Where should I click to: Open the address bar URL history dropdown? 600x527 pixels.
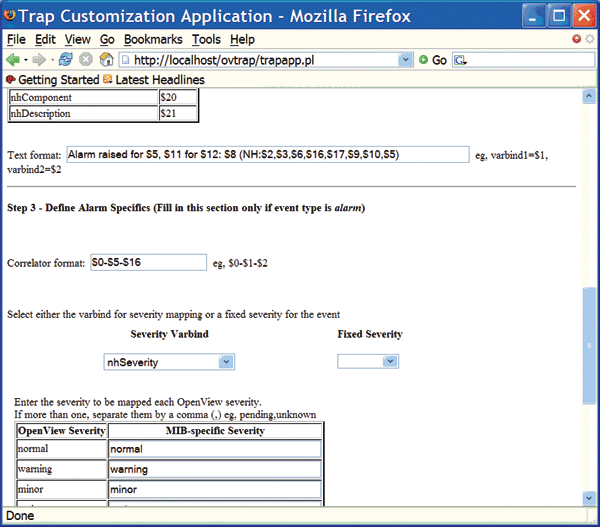click(x=405, y=60)
